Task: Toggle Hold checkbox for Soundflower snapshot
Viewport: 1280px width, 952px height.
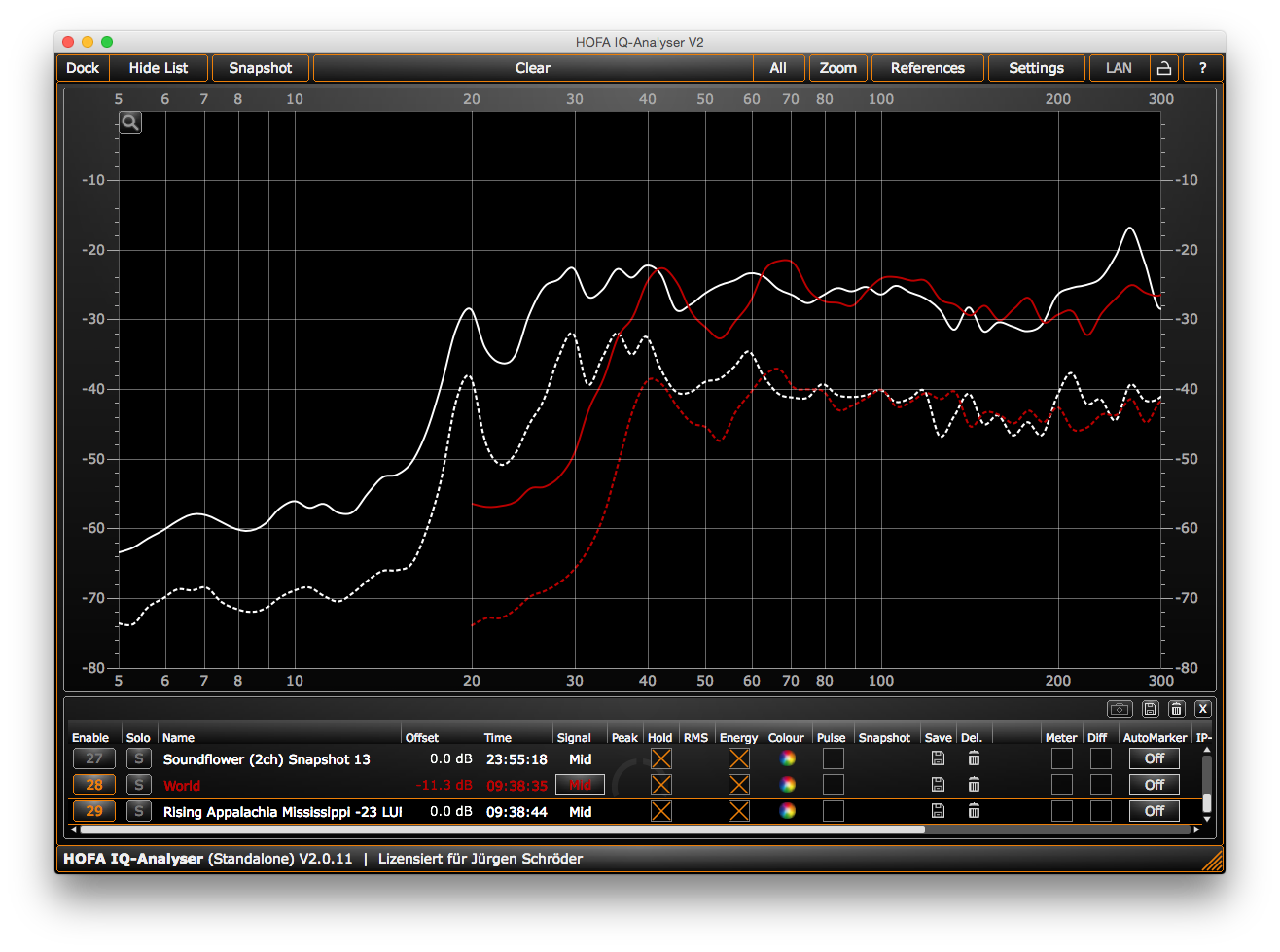Action: (x=661, y=758)
